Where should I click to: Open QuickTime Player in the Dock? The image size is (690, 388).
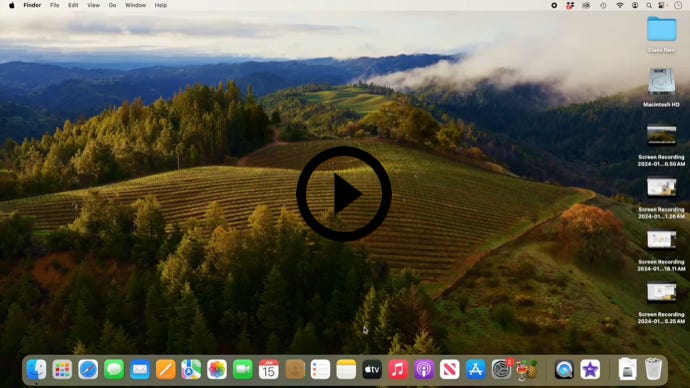[564, 369]
